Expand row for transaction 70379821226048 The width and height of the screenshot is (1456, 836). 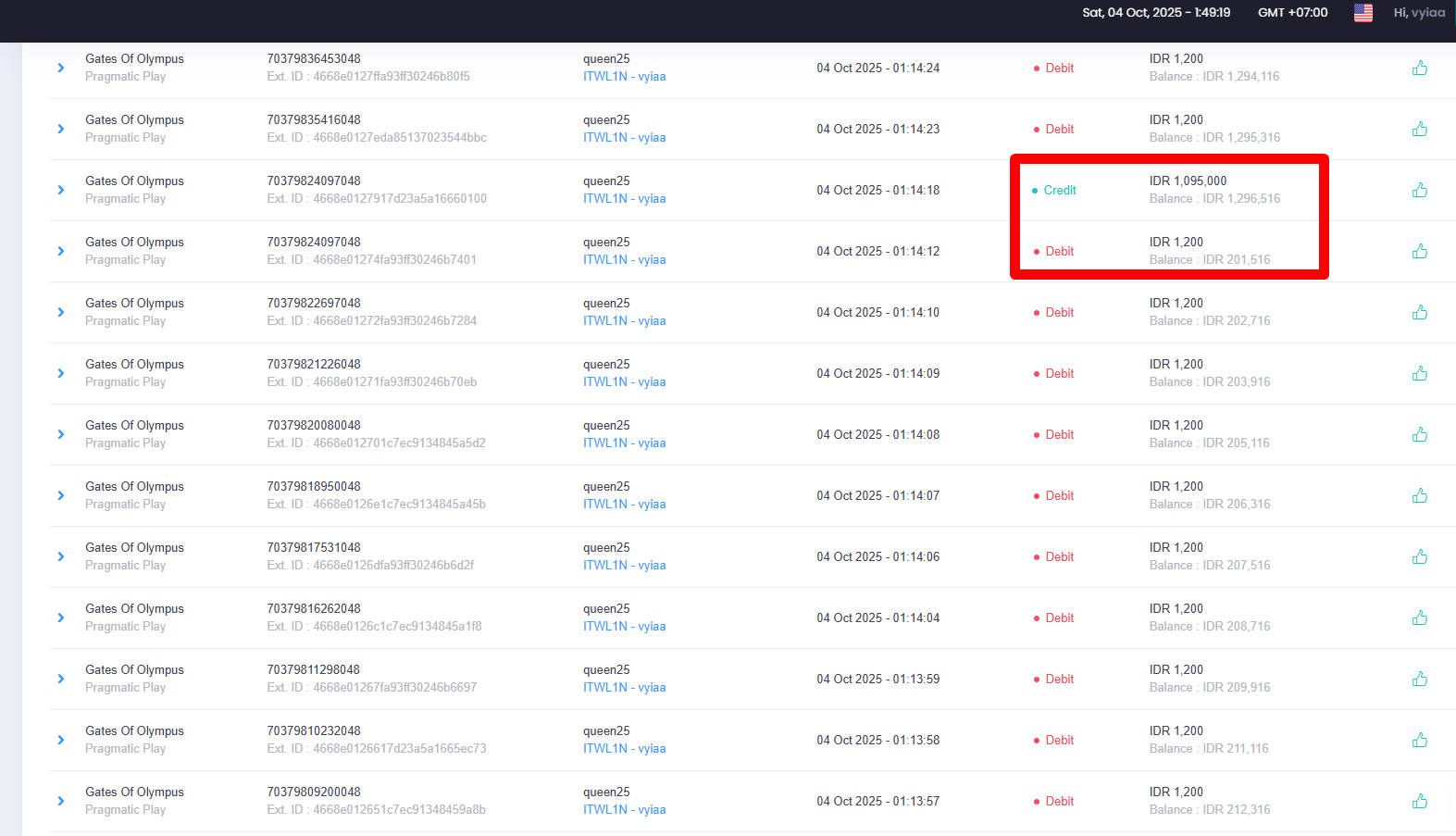(61, 373)
